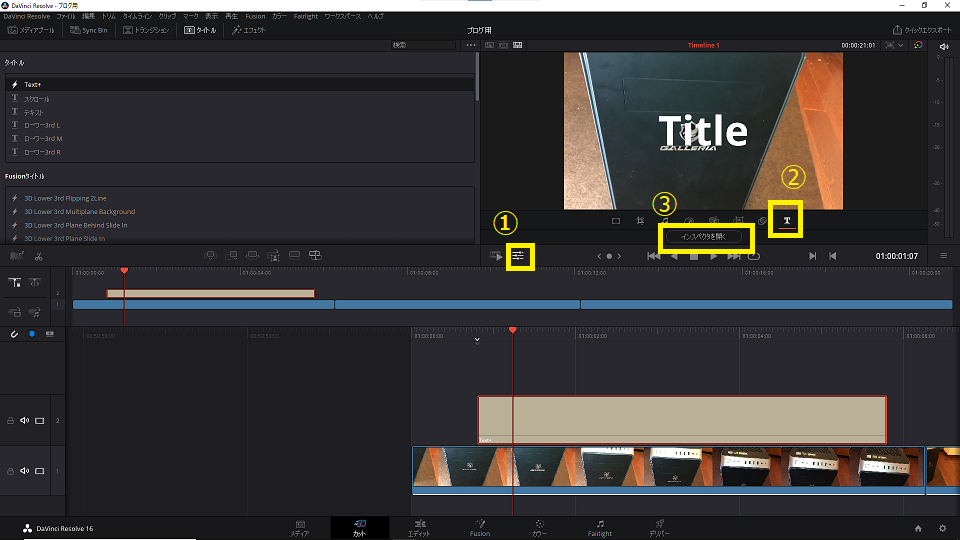Mute track 2 audio
The image size is (960, 540).
pyautogui.click(x=24, y=421)
